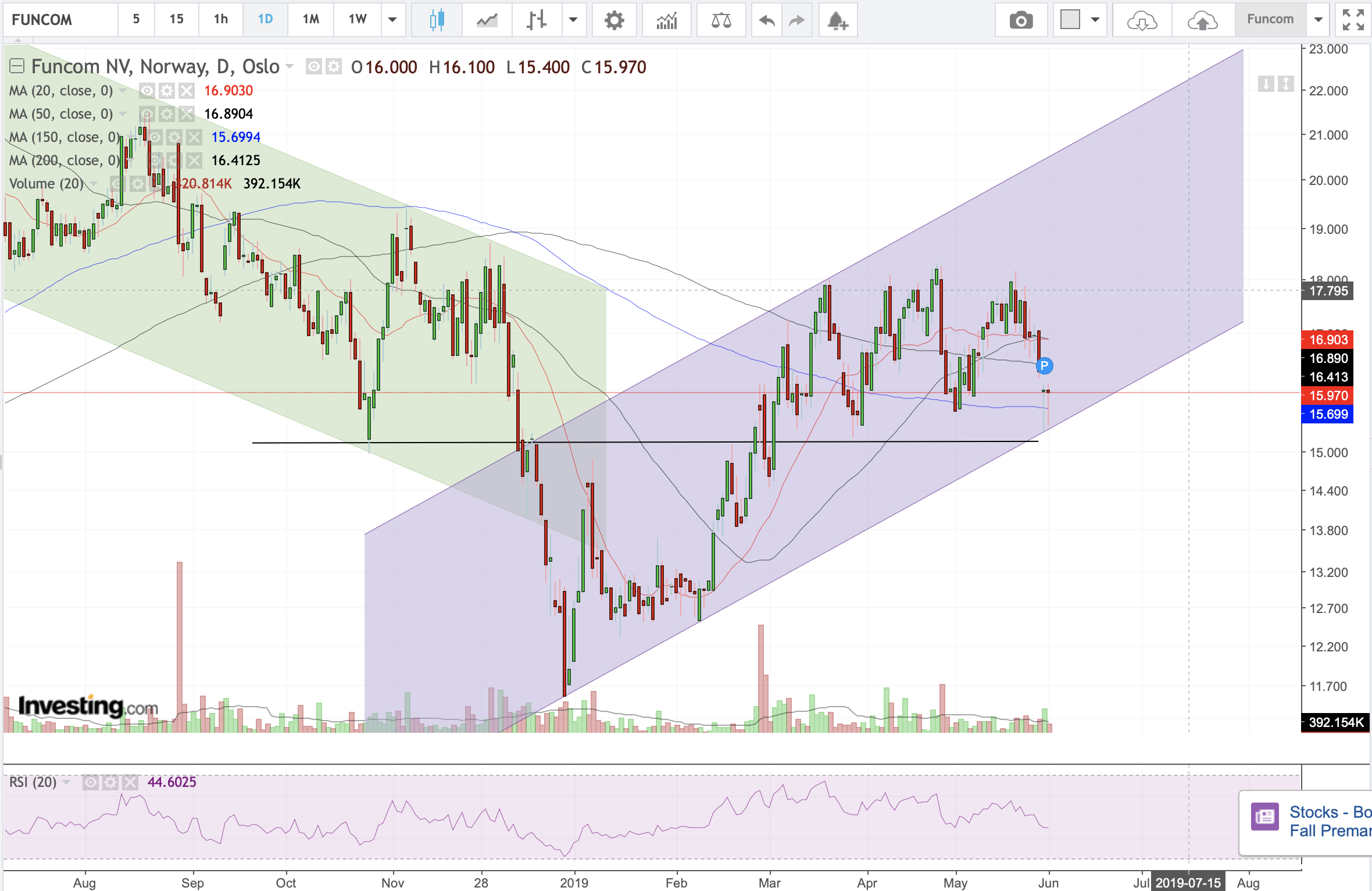Open the layout selector dropdown arrow
The width and height of the screenshot is (1372, 891).
click(1095, 20)
